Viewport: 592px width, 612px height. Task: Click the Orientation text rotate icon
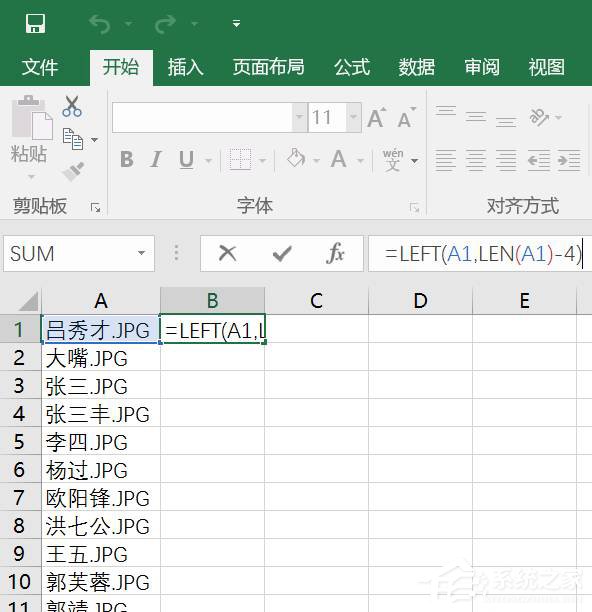(539, 117)
